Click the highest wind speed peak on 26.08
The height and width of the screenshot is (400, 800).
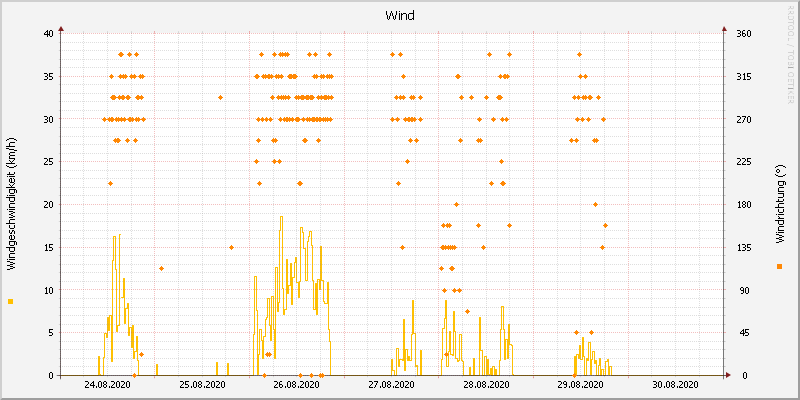click(281, 217)
